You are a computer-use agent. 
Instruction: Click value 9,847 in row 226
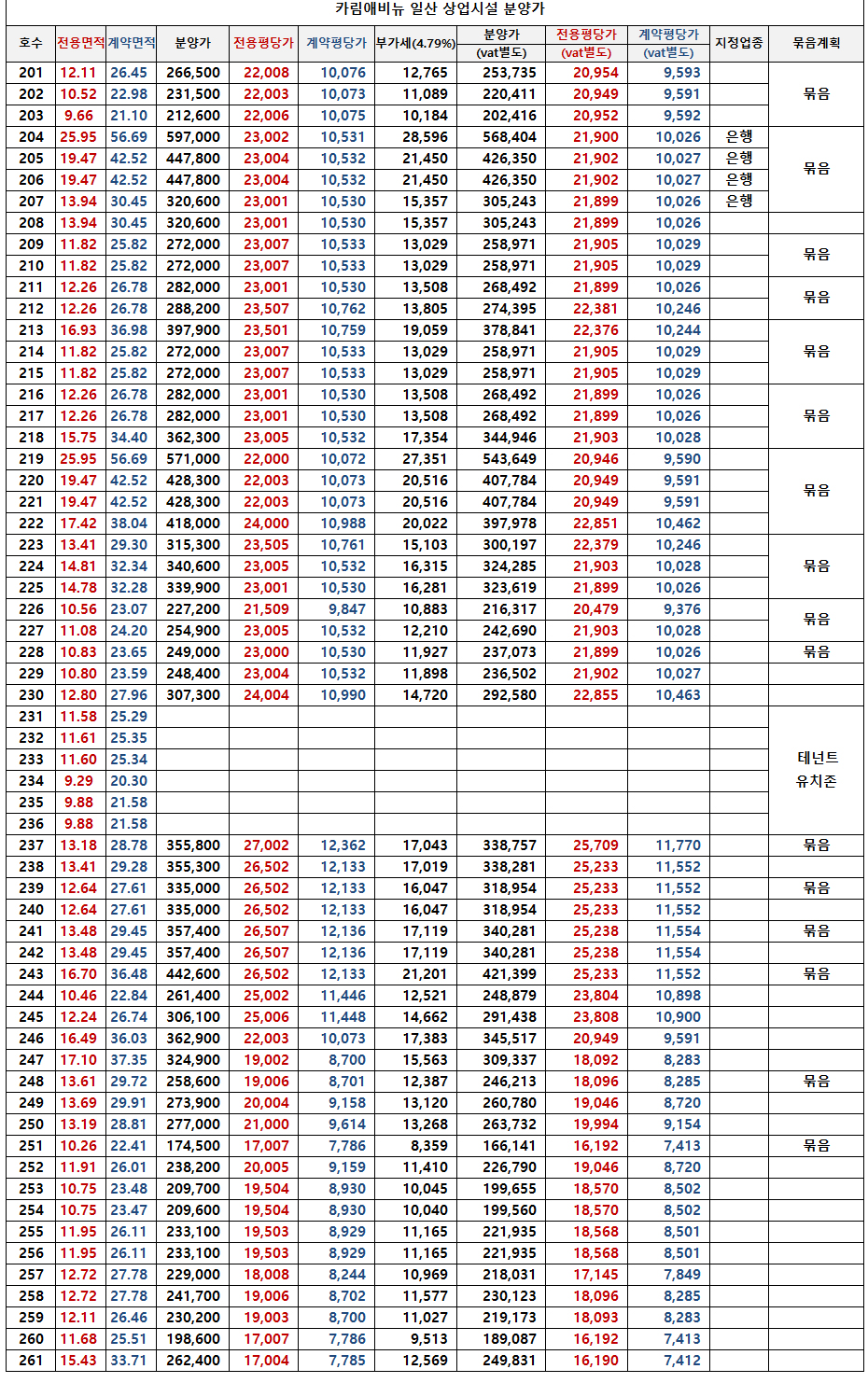tap(347, 609)
